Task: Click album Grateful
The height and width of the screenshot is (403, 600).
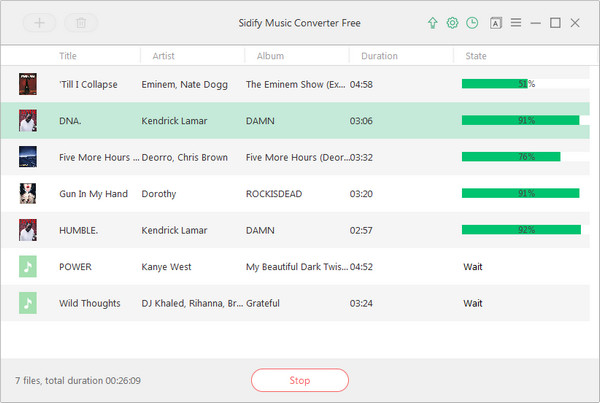Action: click(262, 303)
